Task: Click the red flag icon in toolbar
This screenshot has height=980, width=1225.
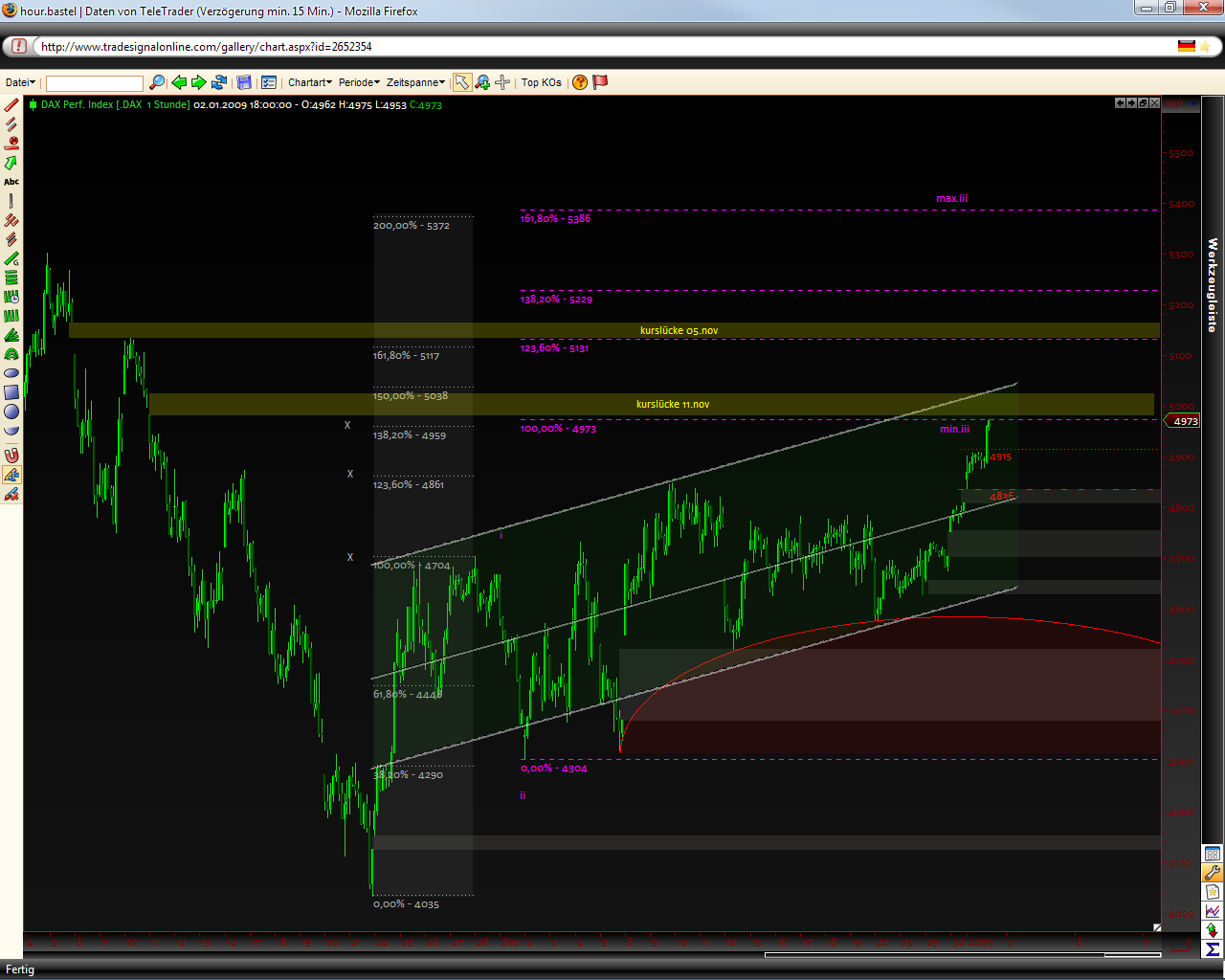Action: 600,82
